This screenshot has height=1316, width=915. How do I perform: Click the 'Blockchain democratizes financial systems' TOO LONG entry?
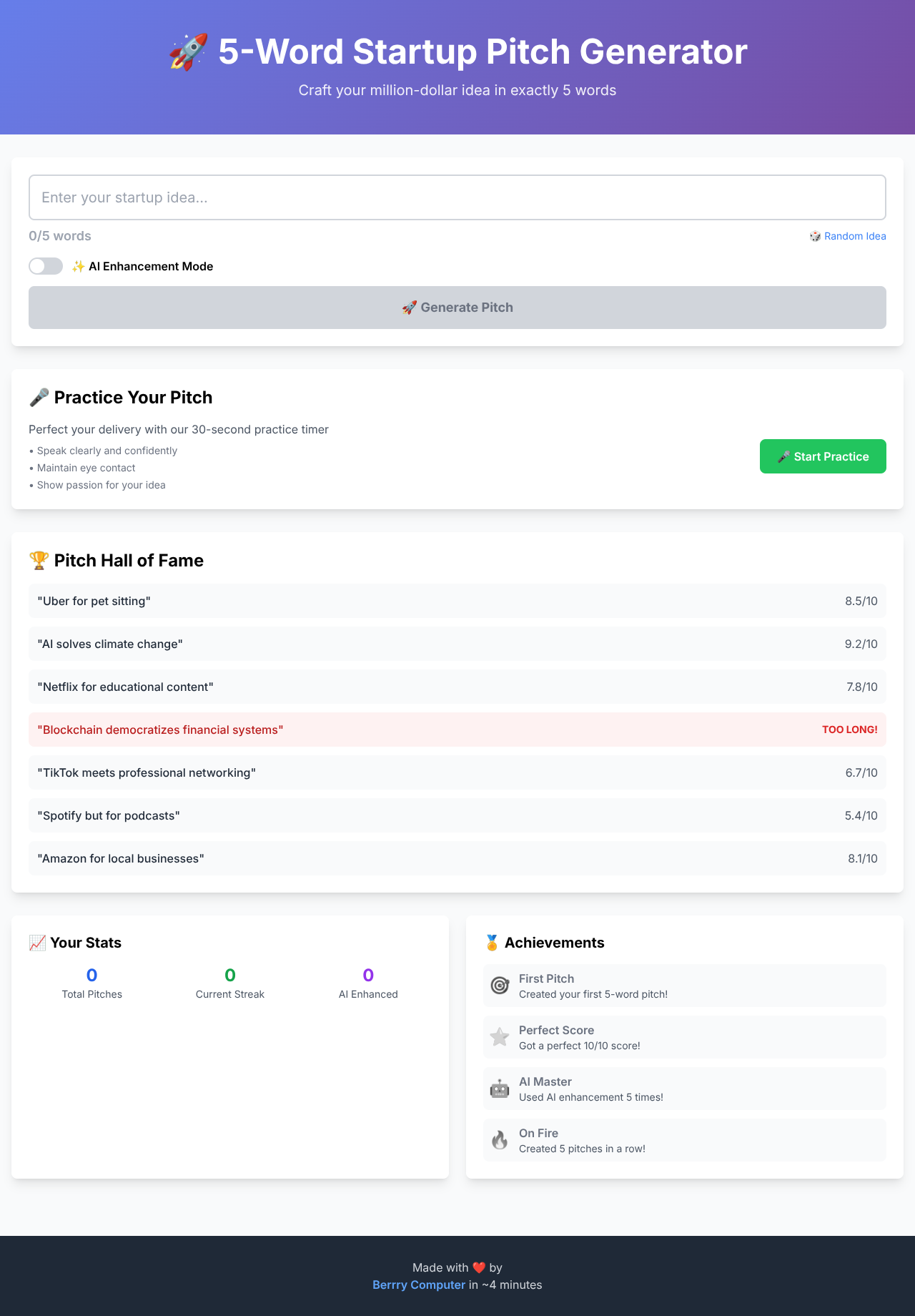point(457,730)
